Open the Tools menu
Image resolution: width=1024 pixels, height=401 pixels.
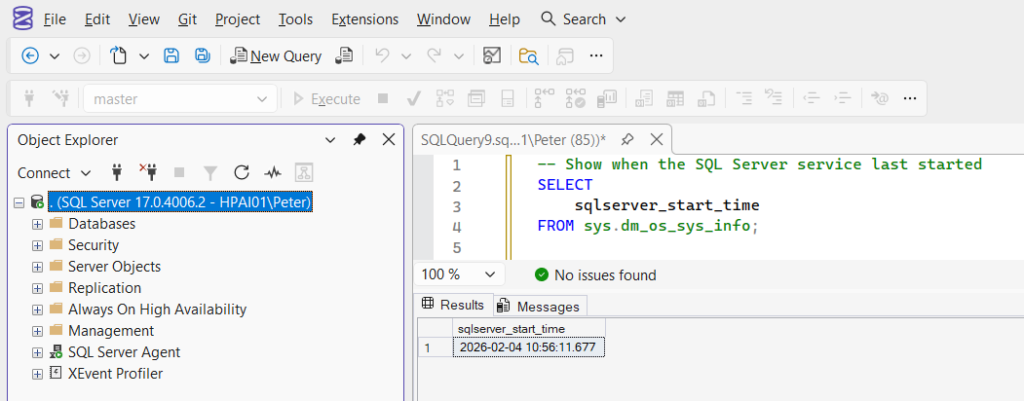[295, 20]
